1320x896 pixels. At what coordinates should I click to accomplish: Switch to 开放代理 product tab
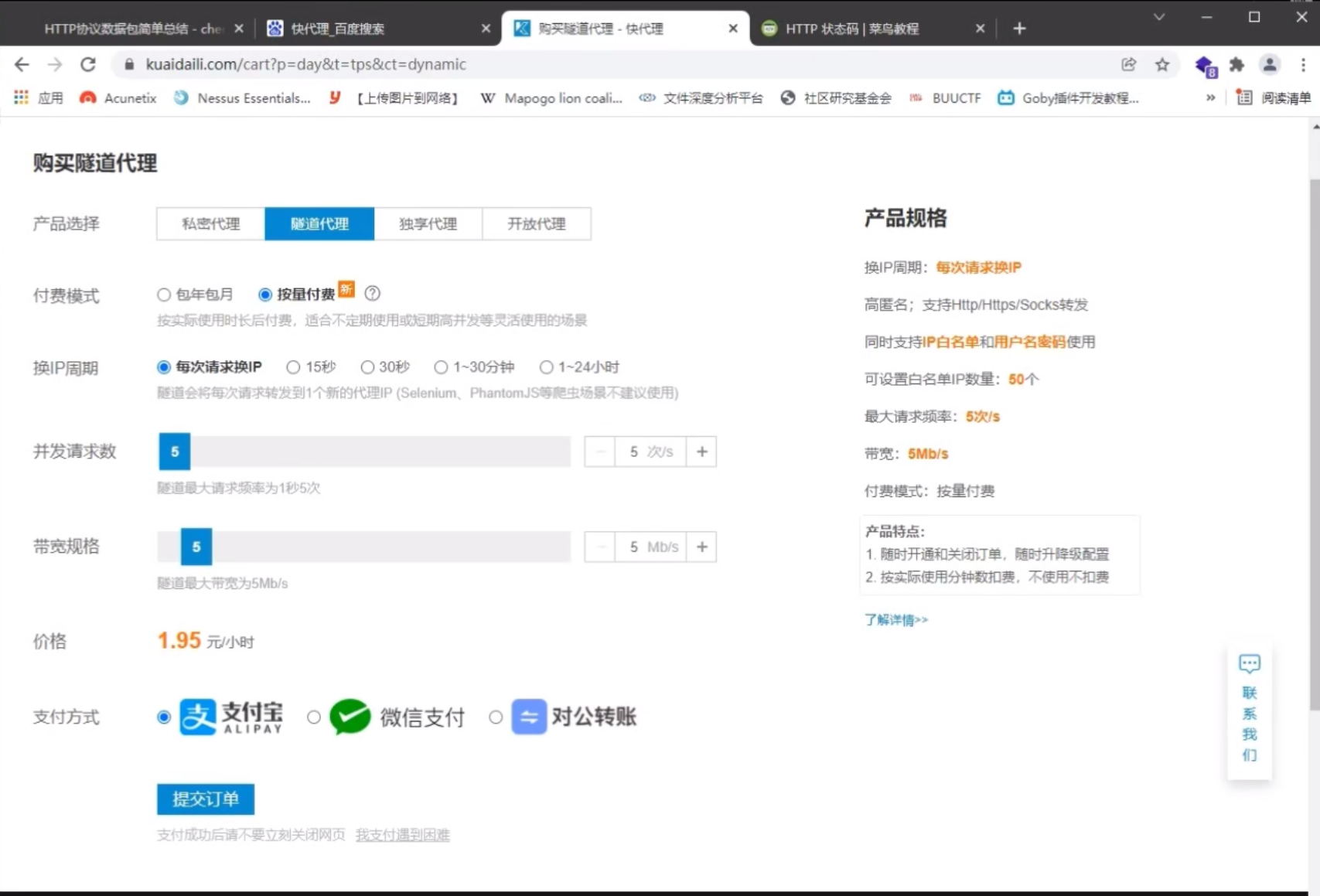point(537,223)
